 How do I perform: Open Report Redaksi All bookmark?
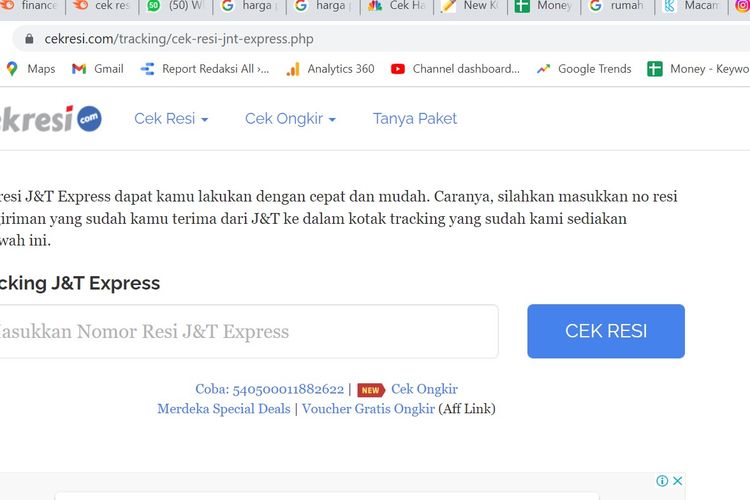(205, 69)
